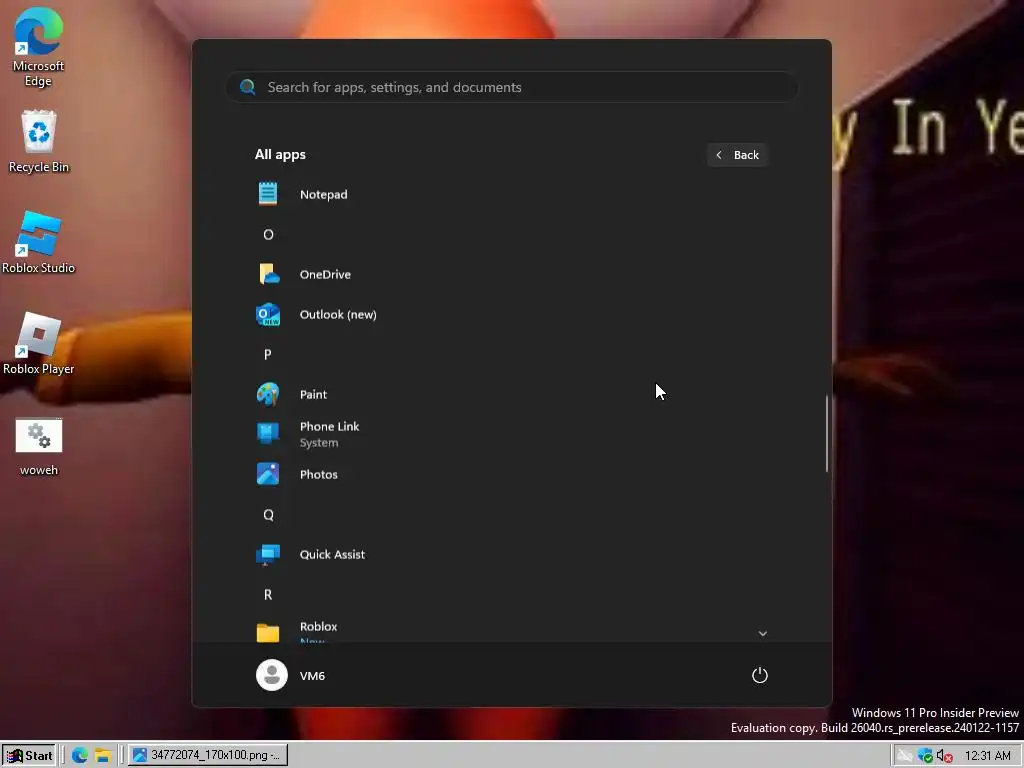Jump to letter P section header
Screen dimensions: 1024x768
[x=268, y=354]
